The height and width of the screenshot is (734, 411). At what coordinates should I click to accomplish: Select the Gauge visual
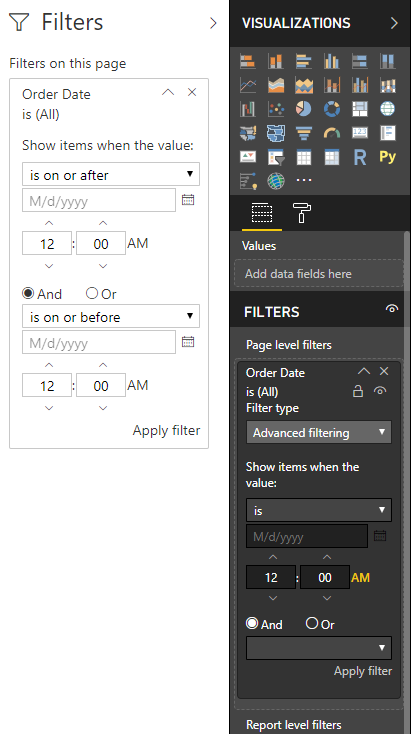331,133
